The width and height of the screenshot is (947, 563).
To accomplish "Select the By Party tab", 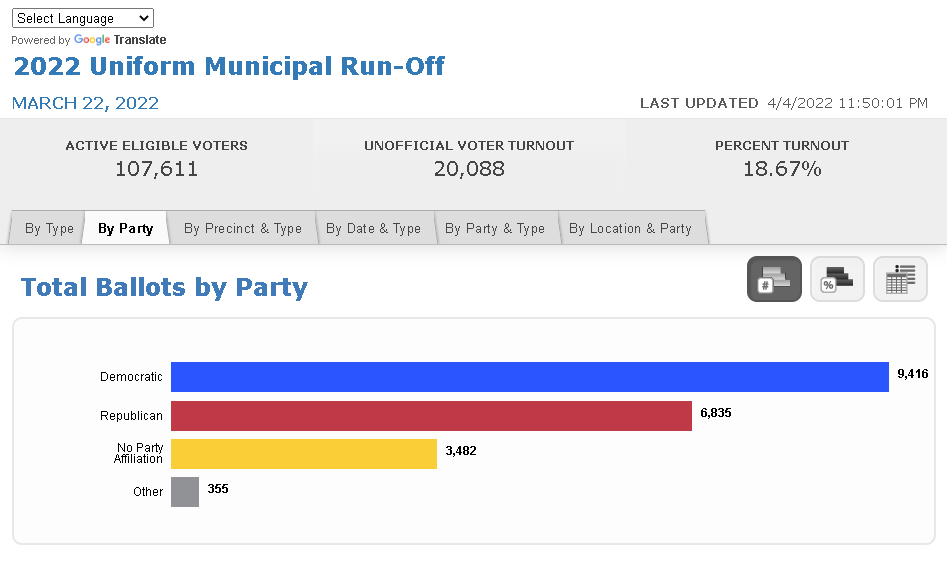I will coord(126,228).
